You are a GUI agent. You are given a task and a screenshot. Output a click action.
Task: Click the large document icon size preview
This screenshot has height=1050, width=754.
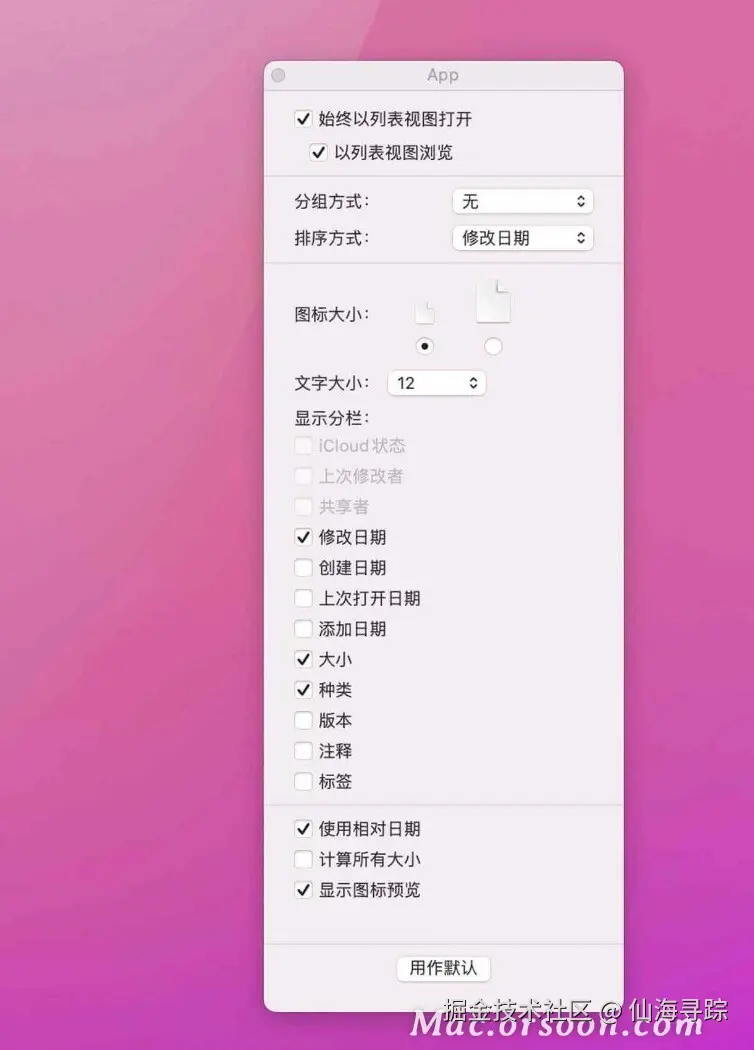493,301
